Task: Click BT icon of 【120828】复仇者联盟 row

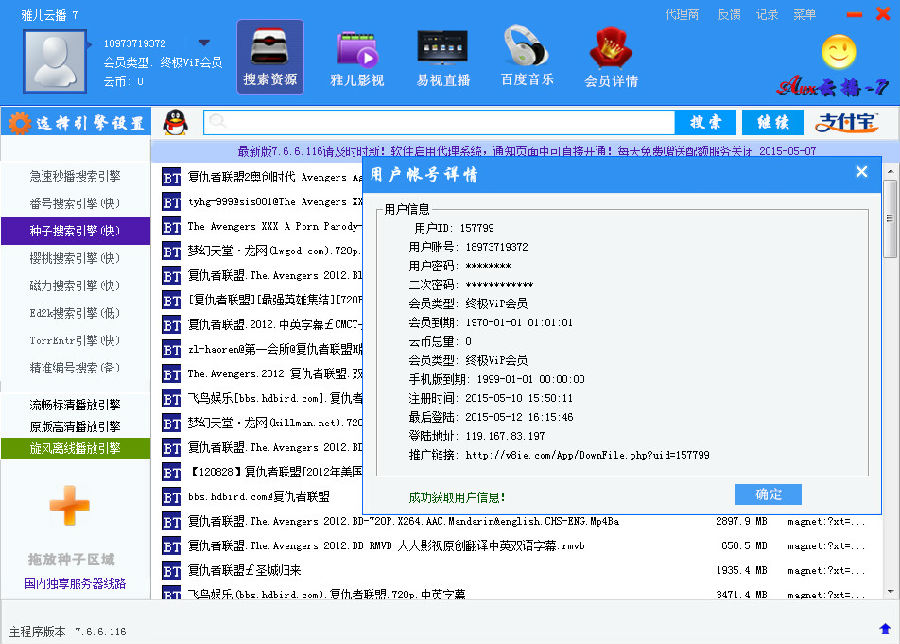Action: pos(172,472)
